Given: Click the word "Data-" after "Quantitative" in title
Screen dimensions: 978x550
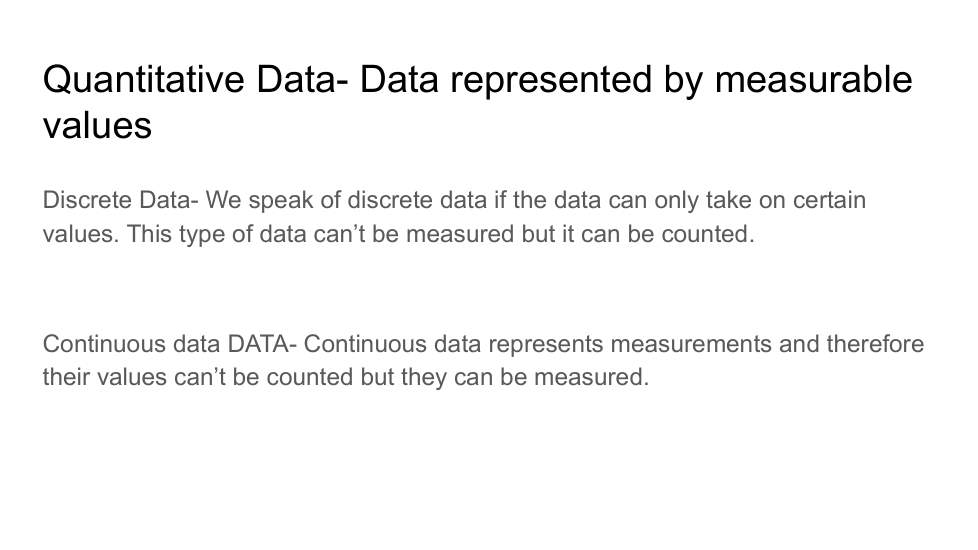Looking at the screenshot, I should click(299, 80).
